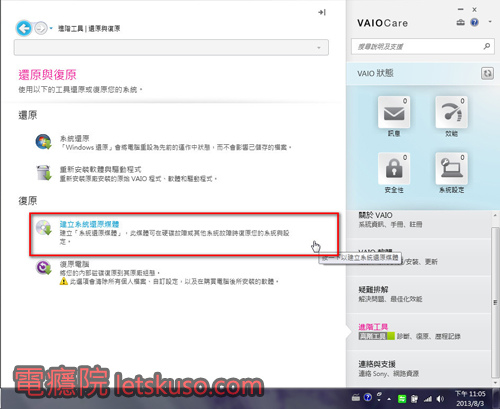The width and height of the screenshot is (500, 409).
Task: Click the blue help icon in system tray
Action: pos(368,397)
